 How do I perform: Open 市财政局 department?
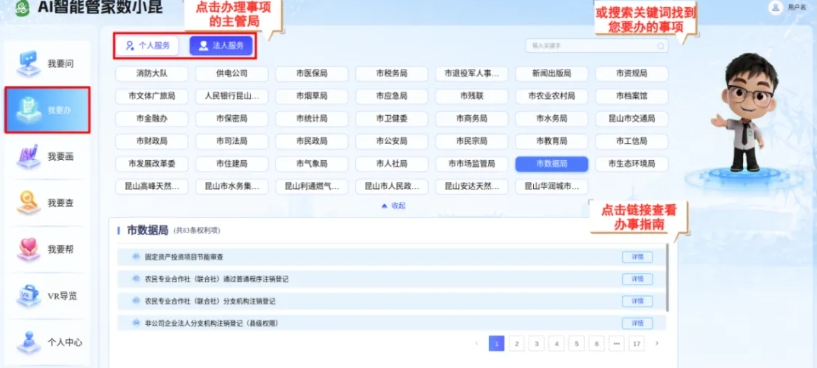pyautogui.click(x=152, y=141)
